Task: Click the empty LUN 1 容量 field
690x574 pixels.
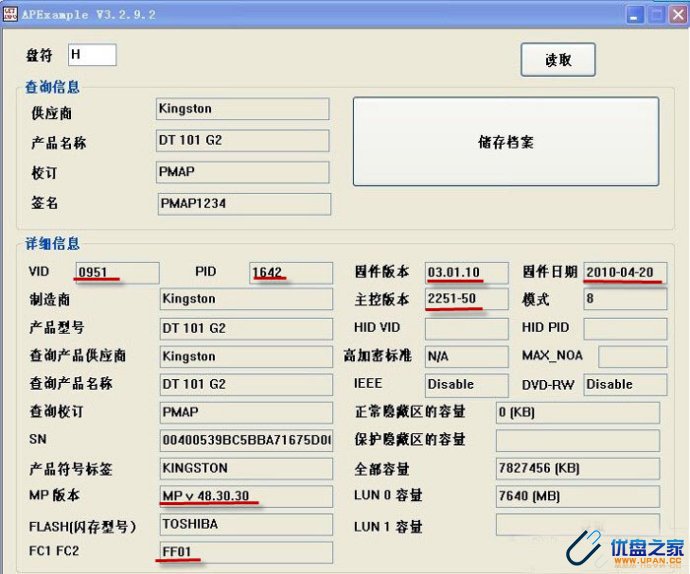Action: pyautogui.click(x=578, y=525)
